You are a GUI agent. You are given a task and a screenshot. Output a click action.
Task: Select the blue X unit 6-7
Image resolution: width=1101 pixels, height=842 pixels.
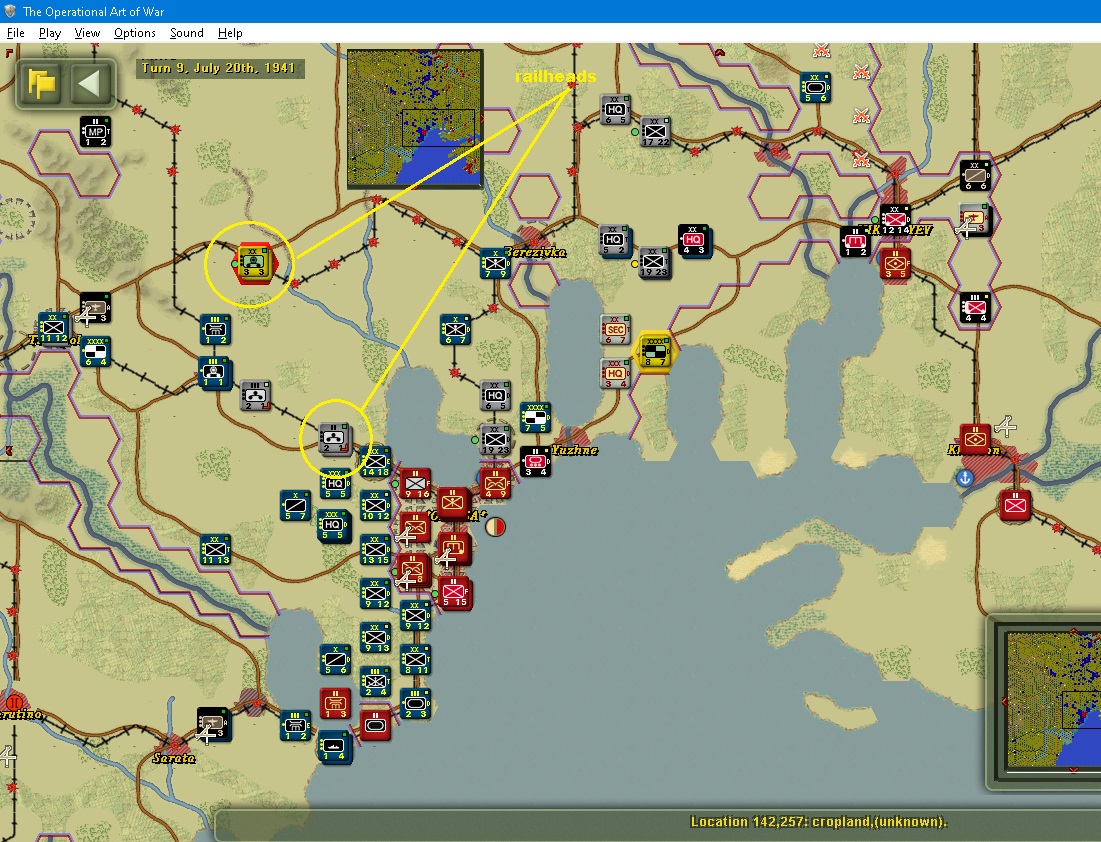pyautogui.click(x=455, y=329)
